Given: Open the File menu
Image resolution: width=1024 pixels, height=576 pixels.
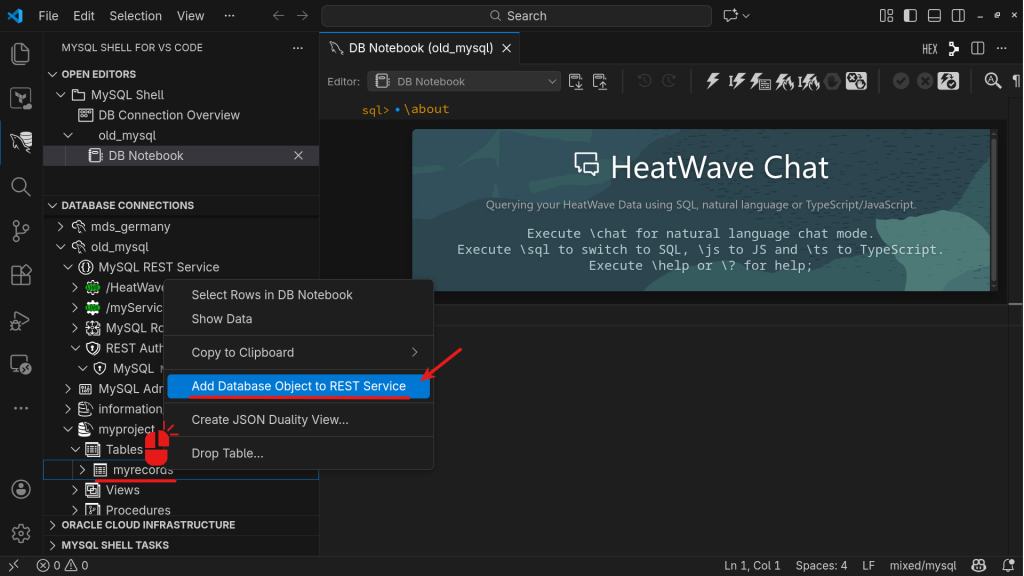Looking at the screenshot, I should click(x=48, y=16).
